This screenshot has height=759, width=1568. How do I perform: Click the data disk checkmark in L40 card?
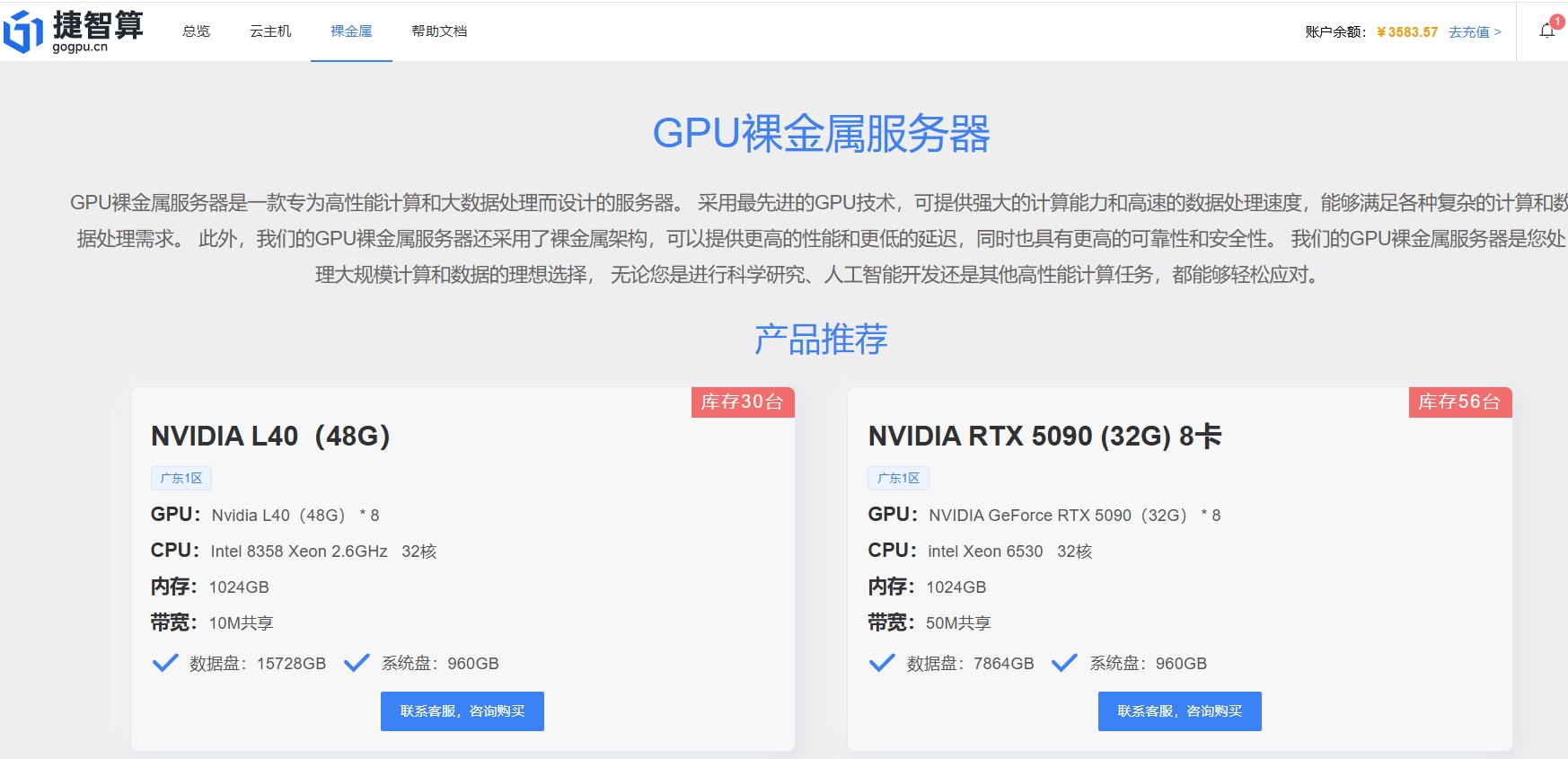tap(165, 663)
